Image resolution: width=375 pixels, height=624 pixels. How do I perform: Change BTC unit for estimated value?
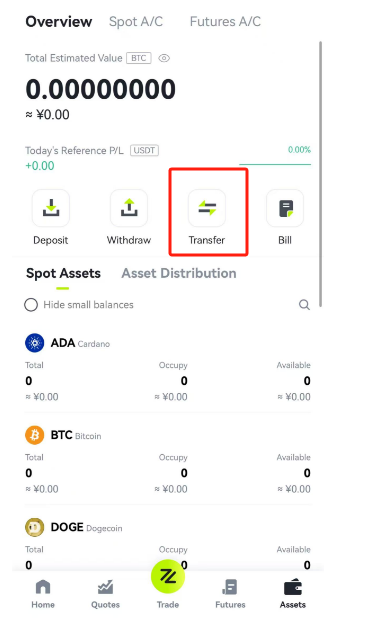[139, 58]
